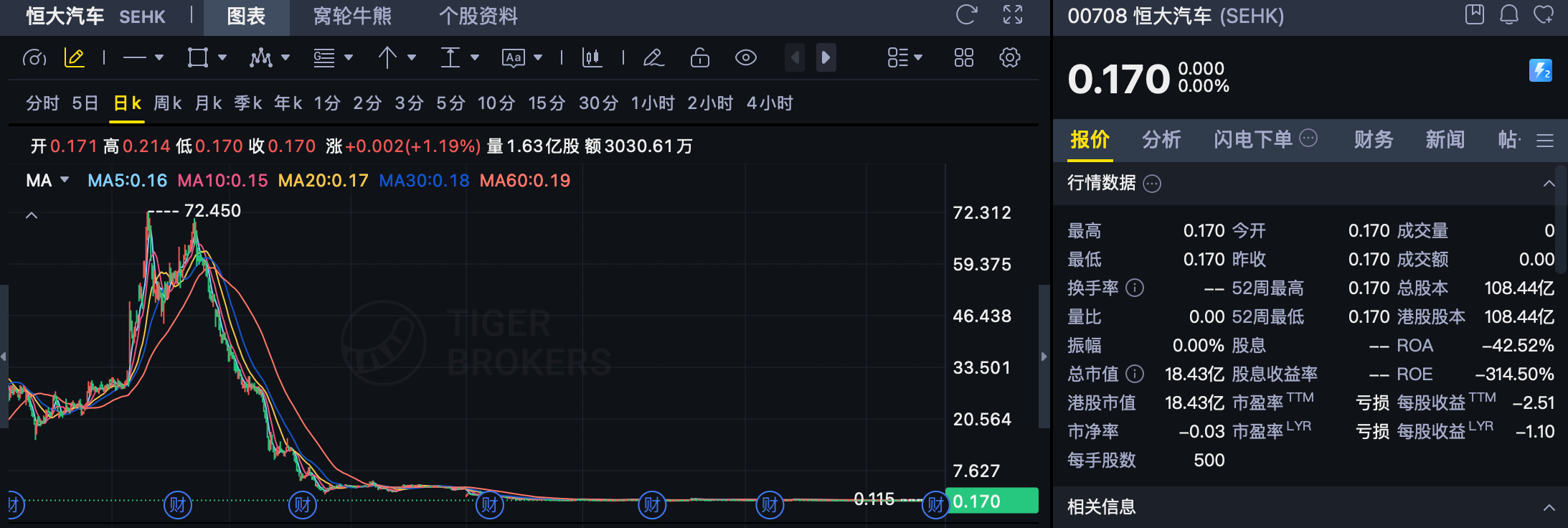Open the list layout dropdown
This screenshot has height=528, width=1568.
905,57
